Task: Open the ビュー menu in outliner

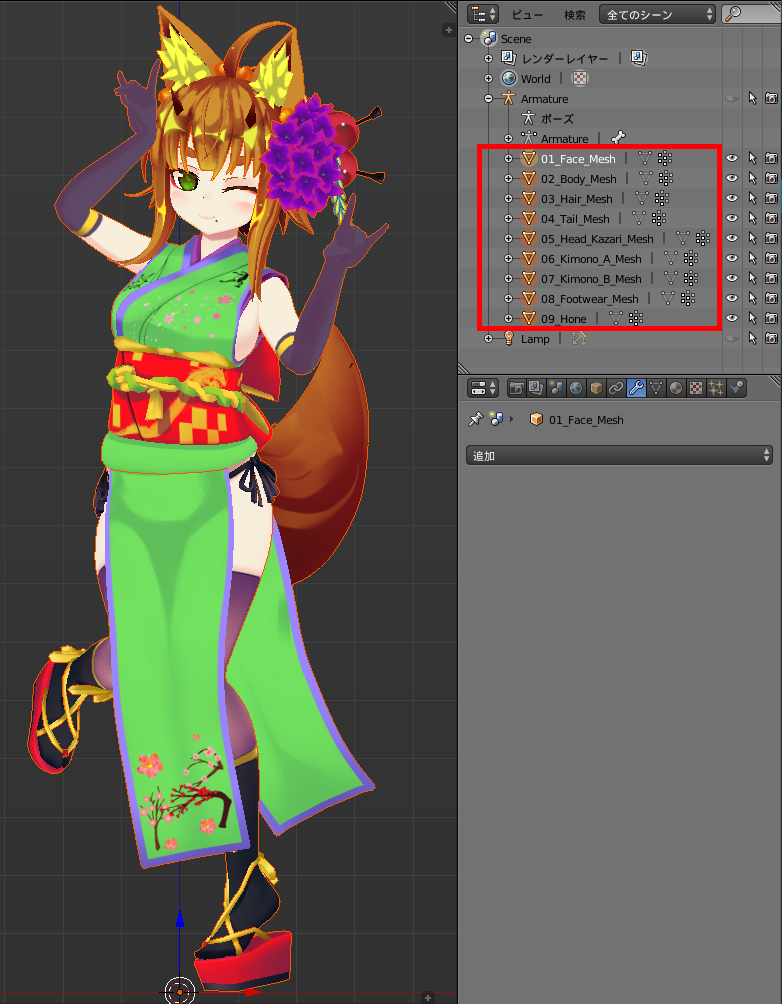Action: (x=527, y=15)
